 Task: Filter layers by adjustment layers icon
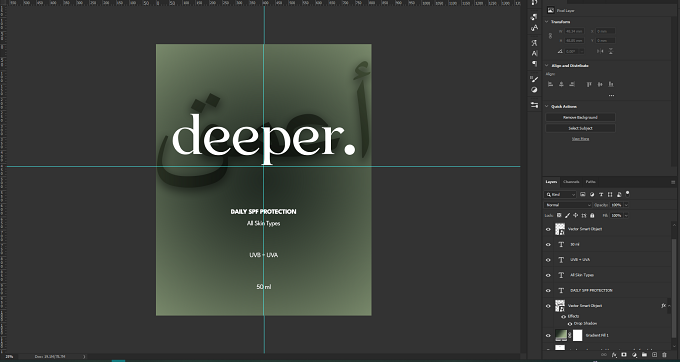point(592,194)
